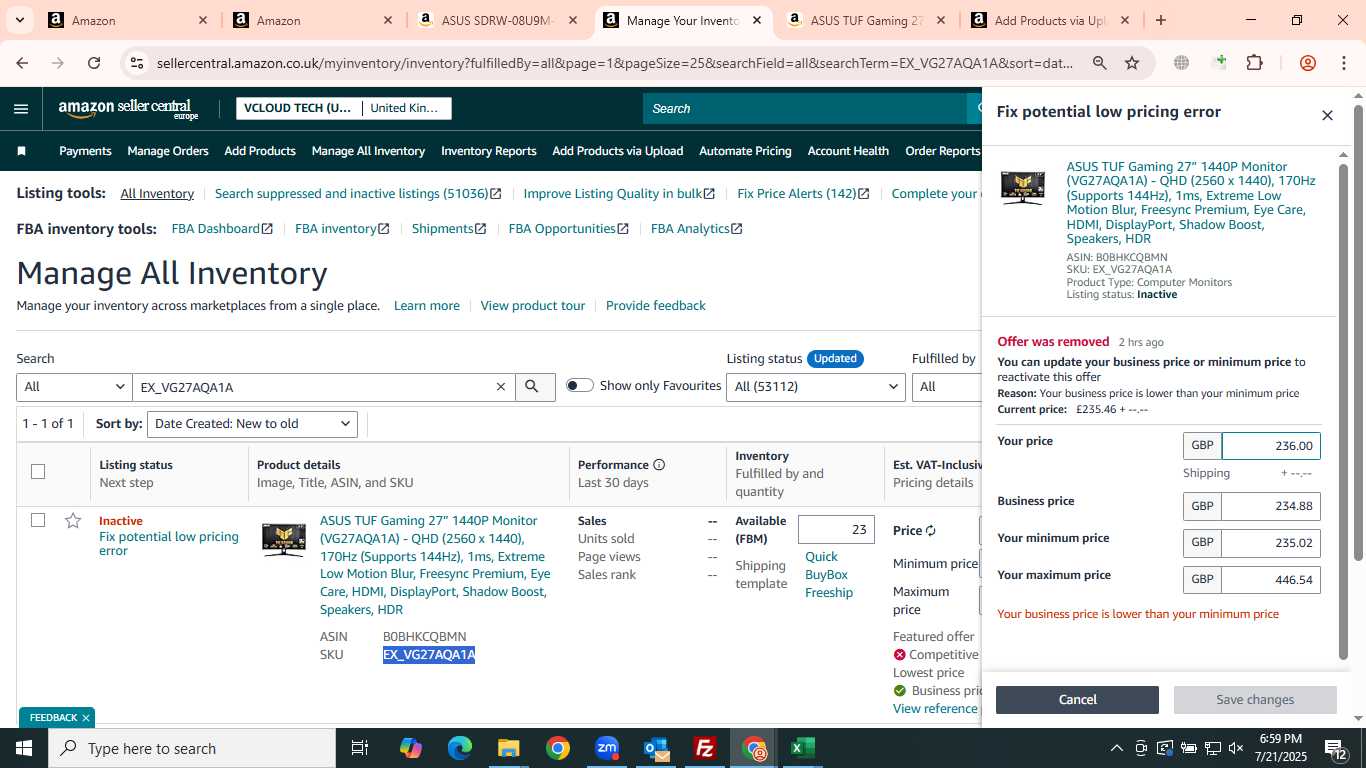Open the Seller Central hamburger menu
1366x768 pixels.
tap(21, 109)
